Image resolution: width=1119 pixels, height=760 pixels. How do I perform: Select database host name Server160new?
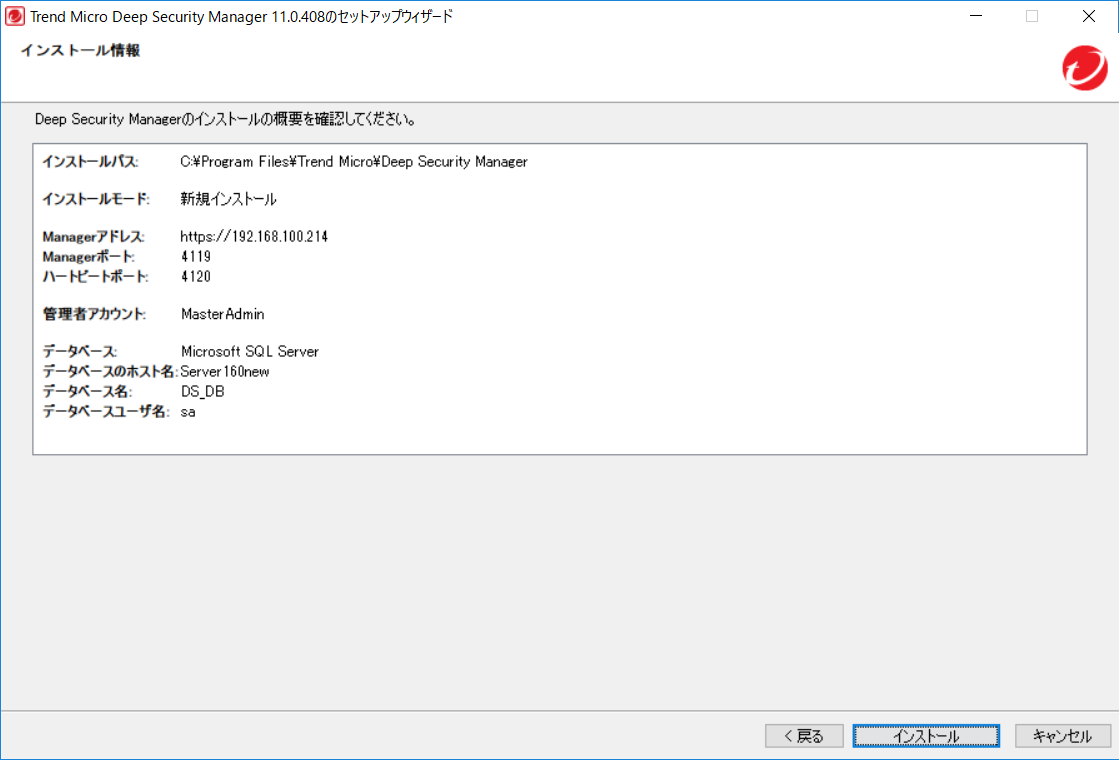pos(225,371)
